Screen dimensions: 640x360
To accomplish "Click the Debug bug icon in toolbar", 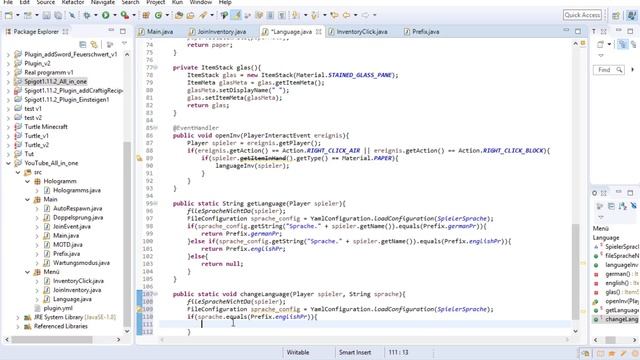I will click(87, 16).
